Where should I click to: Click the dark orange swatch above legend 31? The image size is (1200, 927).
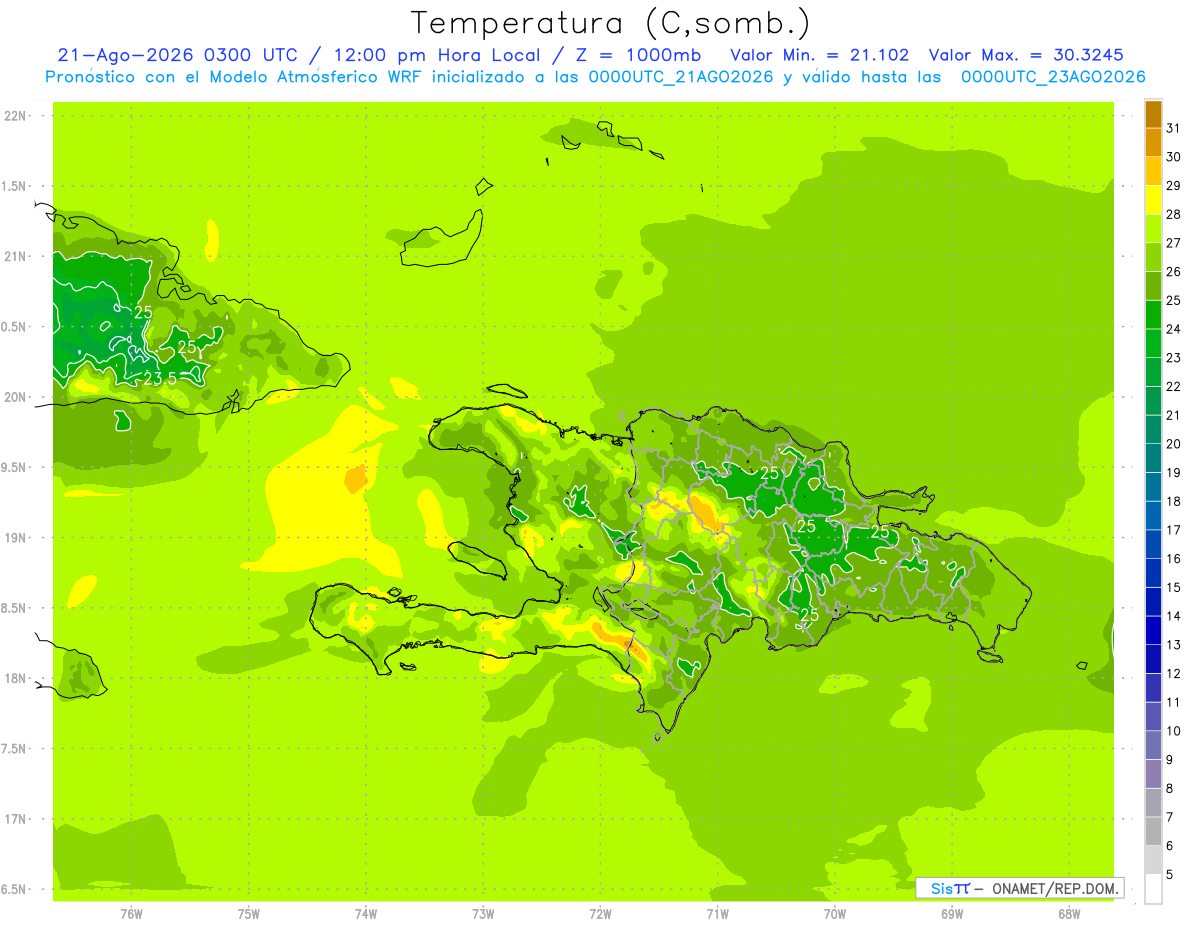(1153, 114)
